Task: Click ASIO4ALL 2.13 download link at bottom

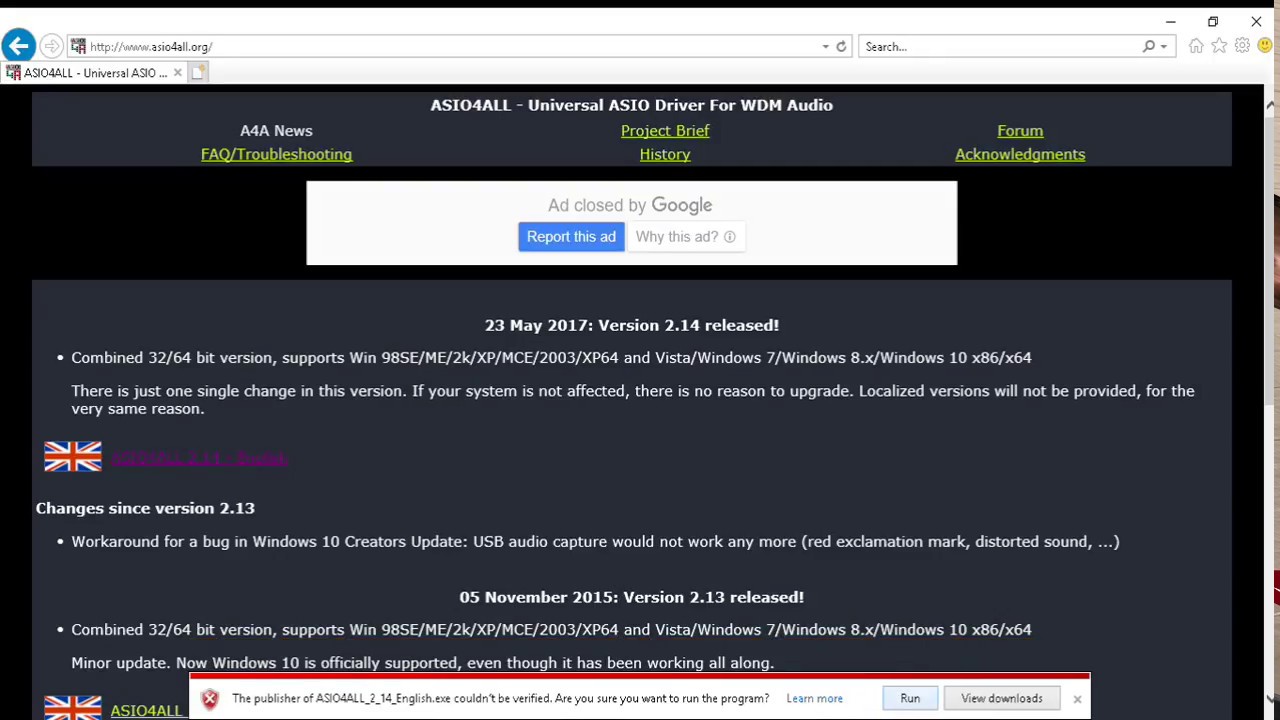Action: point(146,710)
